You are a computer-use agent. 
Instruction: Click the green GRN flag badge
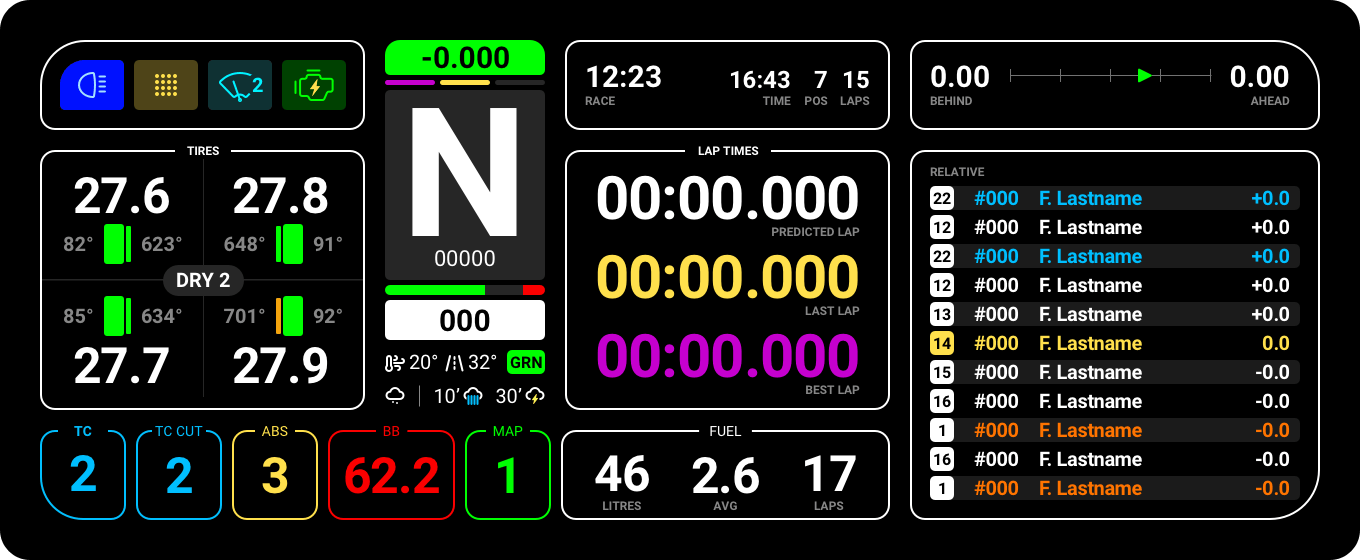[525, 362]
